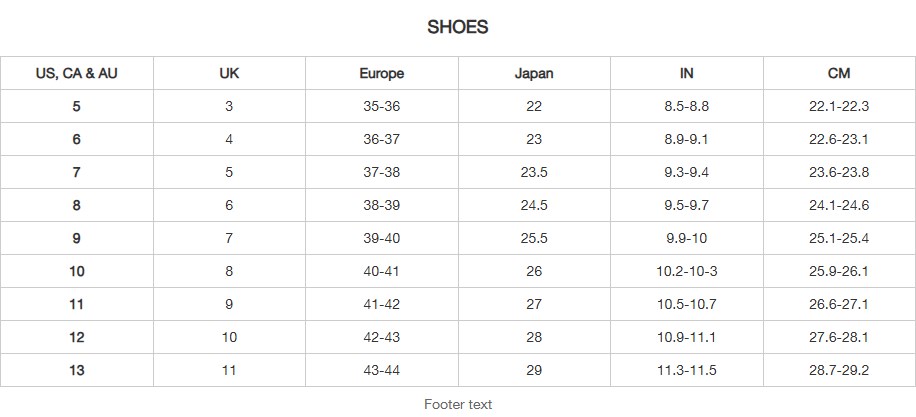Click US size 13 cell
Viewport: 916px width, 417px height.
tap(77, 370)
